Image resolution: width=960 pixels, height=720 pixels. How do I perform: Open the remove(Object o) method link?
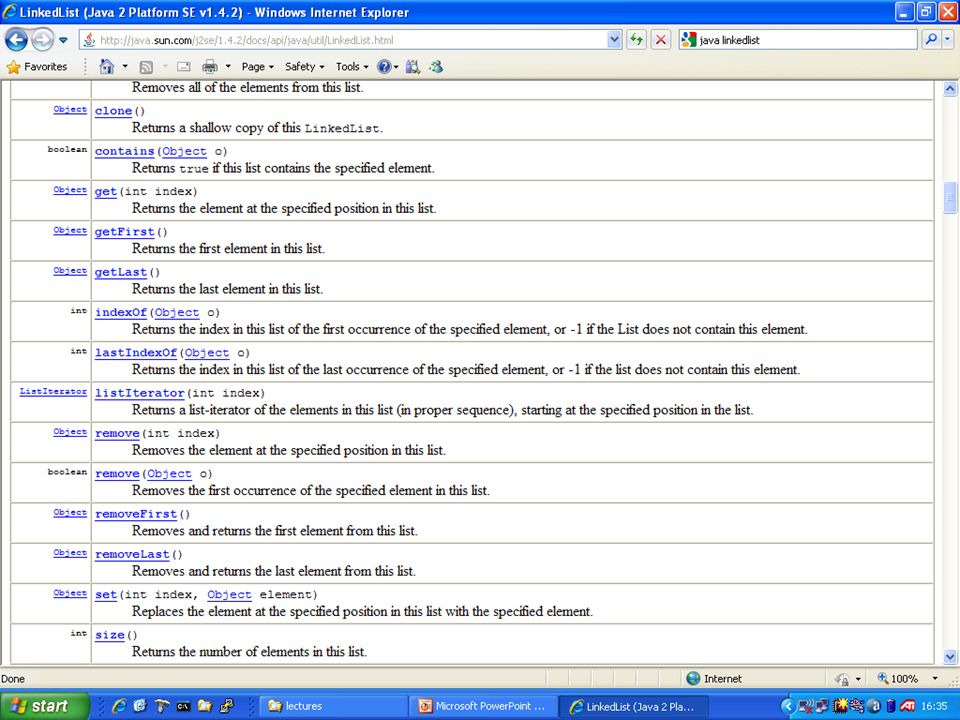(117, 474)
